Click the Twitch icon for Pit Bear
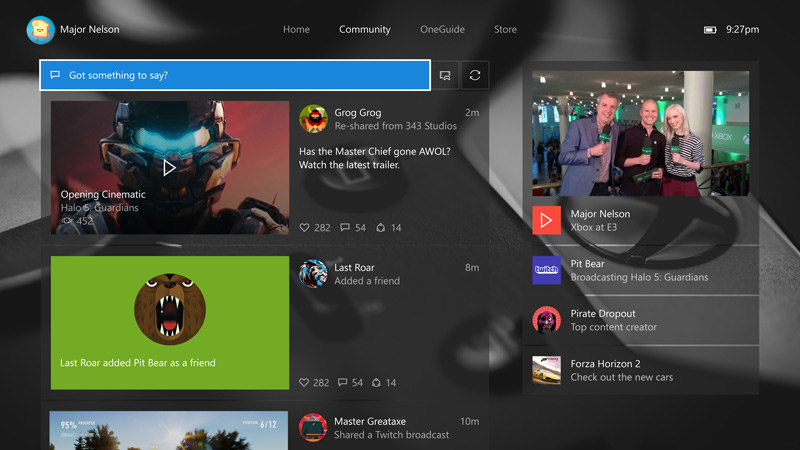Screen dimensions: 800x450 coord(546,270)
